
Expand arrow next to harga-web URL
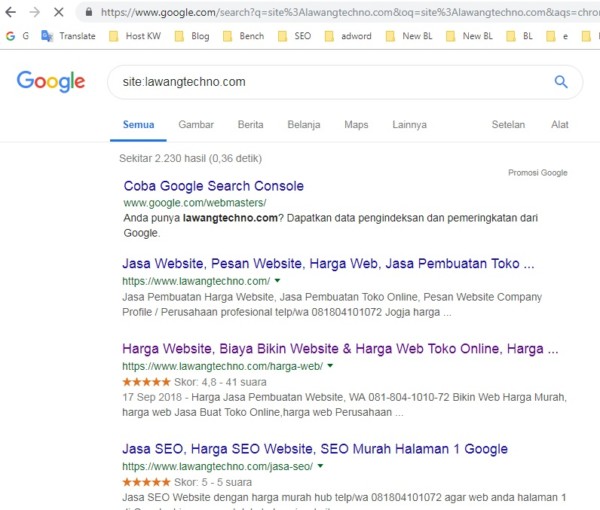pyautogui.click(x=330, y=365)
